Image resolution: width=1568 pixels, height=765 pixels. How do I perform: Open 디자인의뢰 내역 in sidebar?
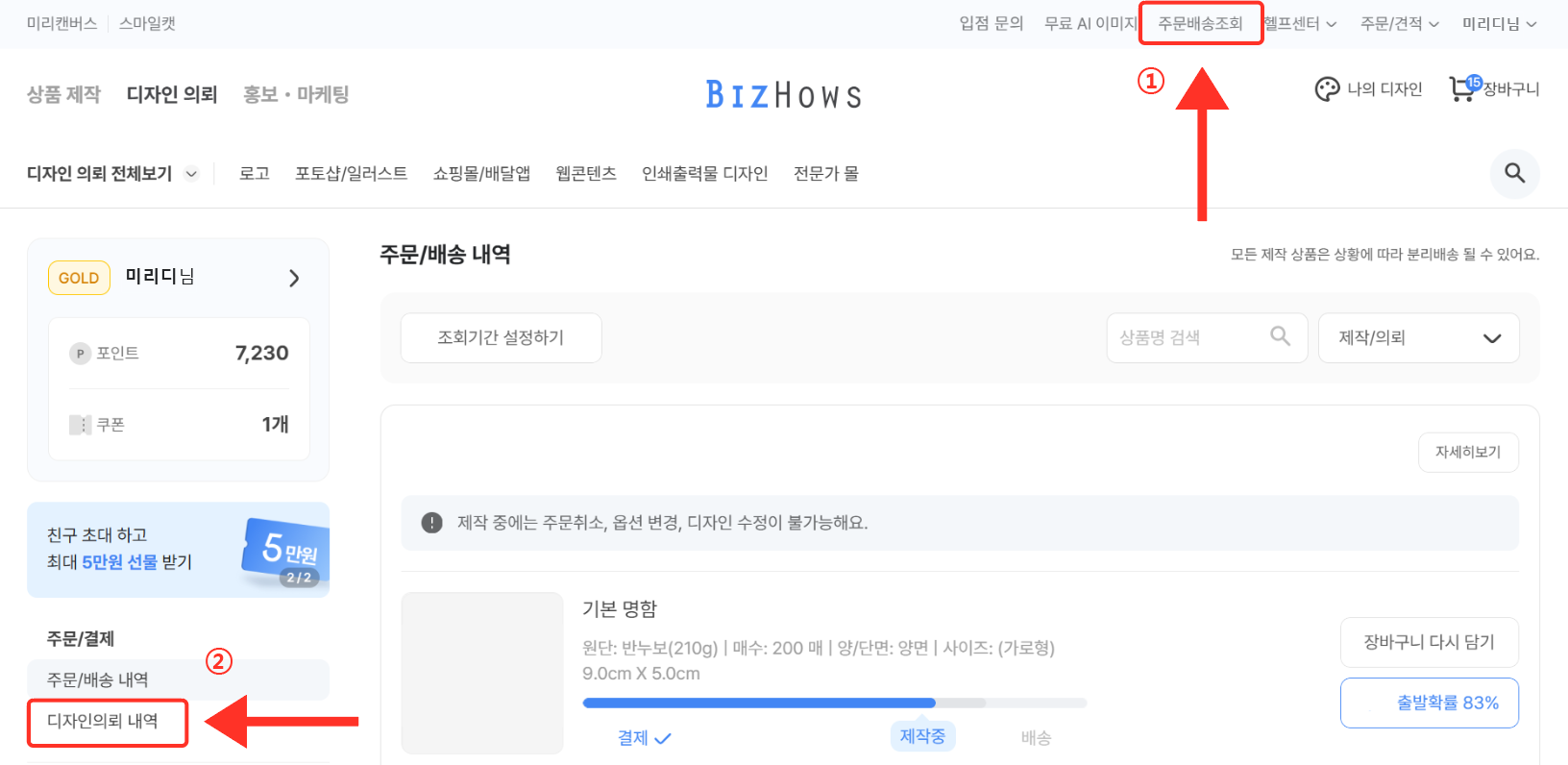point(103,721)
